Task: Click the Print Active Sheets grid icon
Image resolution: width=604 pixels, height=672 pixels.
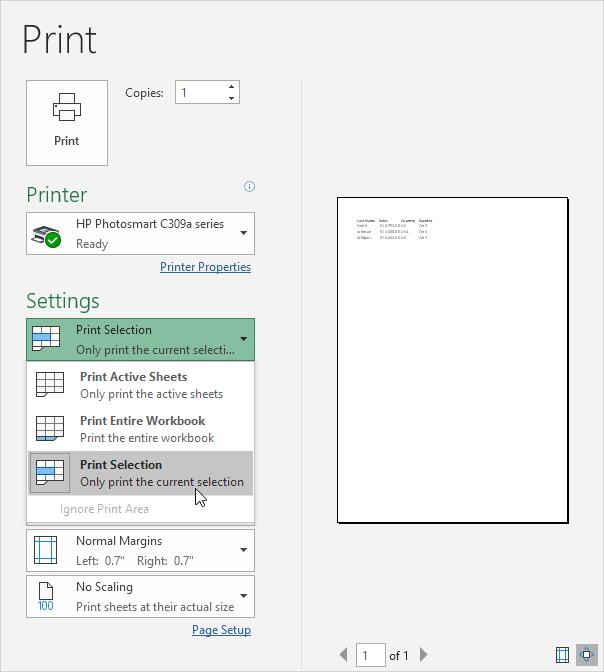Action: (50, 385)
